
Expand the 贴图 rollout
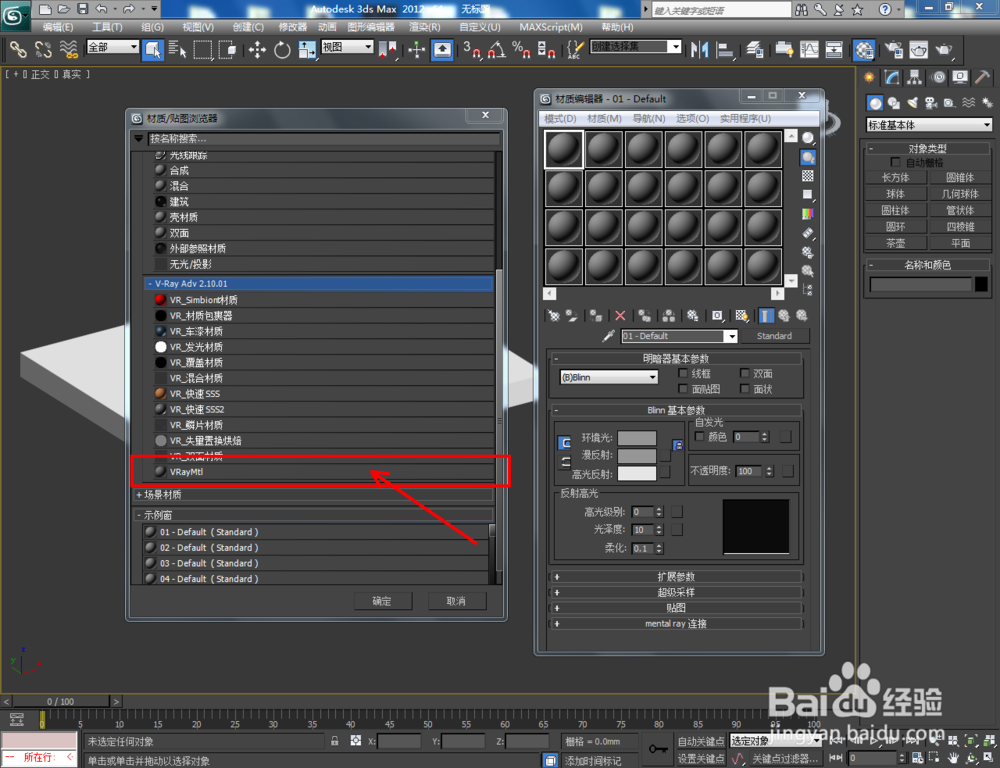tap(675, 608)
